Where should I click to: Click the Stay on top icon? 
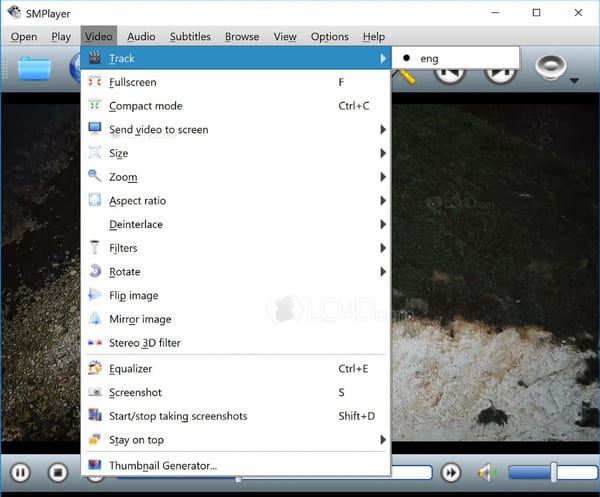point(95,439)
